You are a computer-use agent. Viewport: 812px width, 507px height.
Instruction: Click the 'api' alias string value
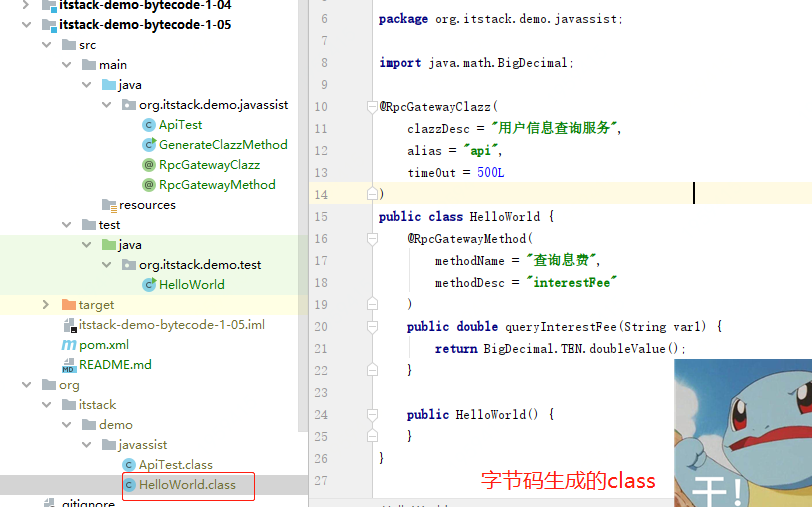point(480,151)
